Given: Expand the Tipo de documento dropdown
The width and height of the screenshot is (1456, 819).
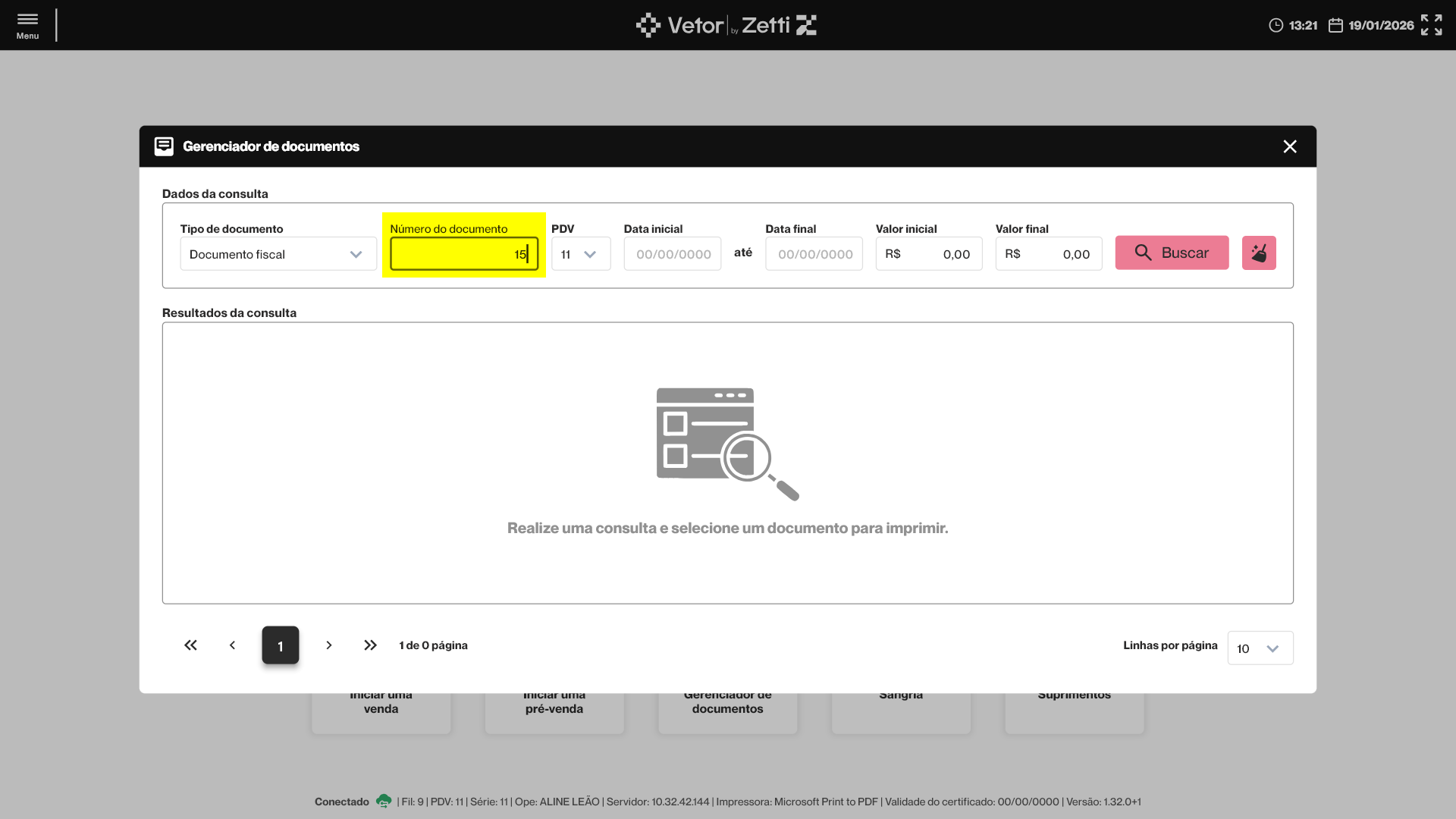Looking at the screenshot, I should pos(278,254).
